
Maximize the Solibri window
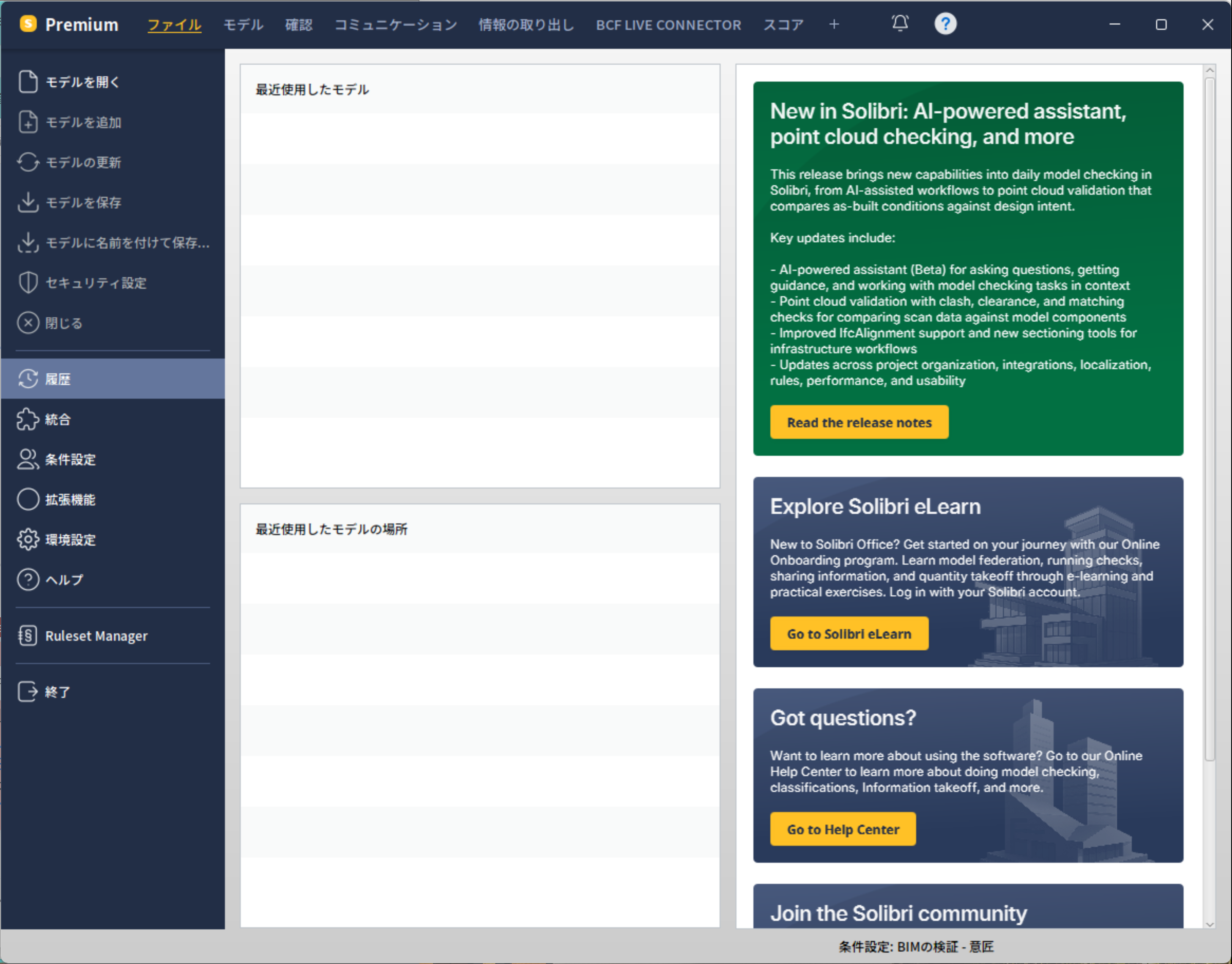click(x=1161, y=24)
